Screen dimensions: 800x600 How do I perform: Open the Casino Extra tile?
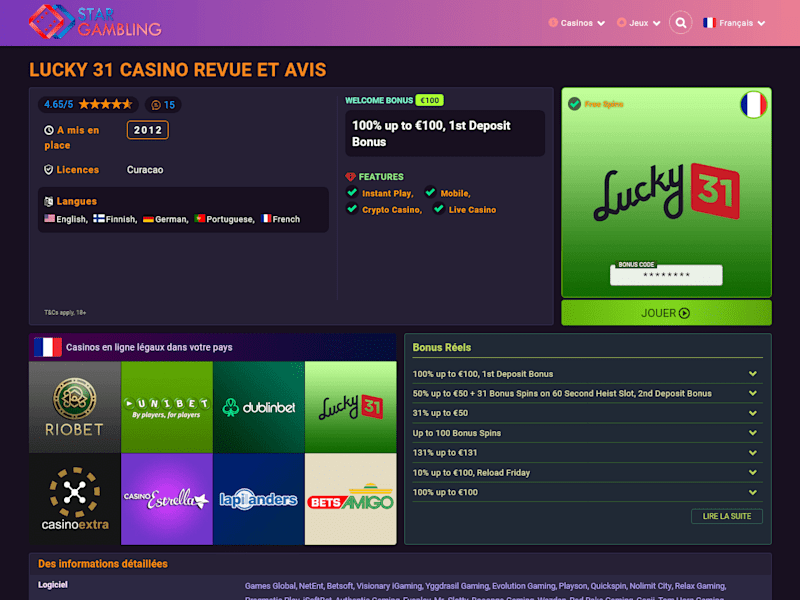(75, 499)
